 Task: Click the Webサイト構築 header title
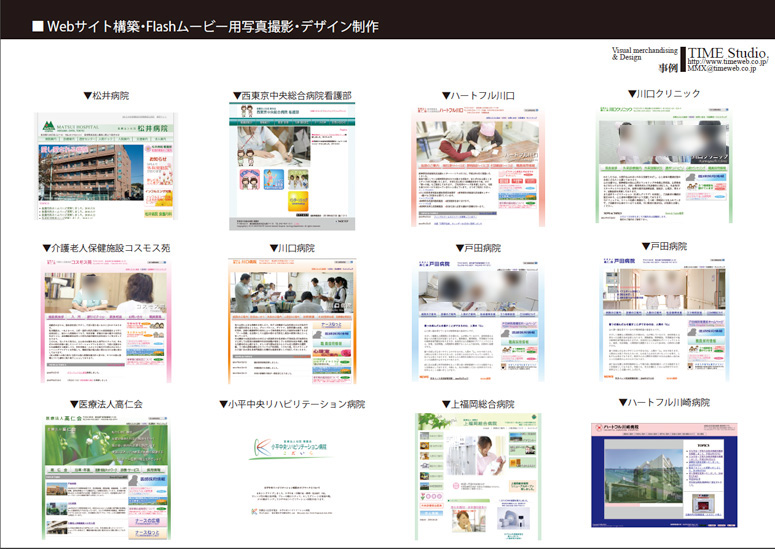coord(206,26)
